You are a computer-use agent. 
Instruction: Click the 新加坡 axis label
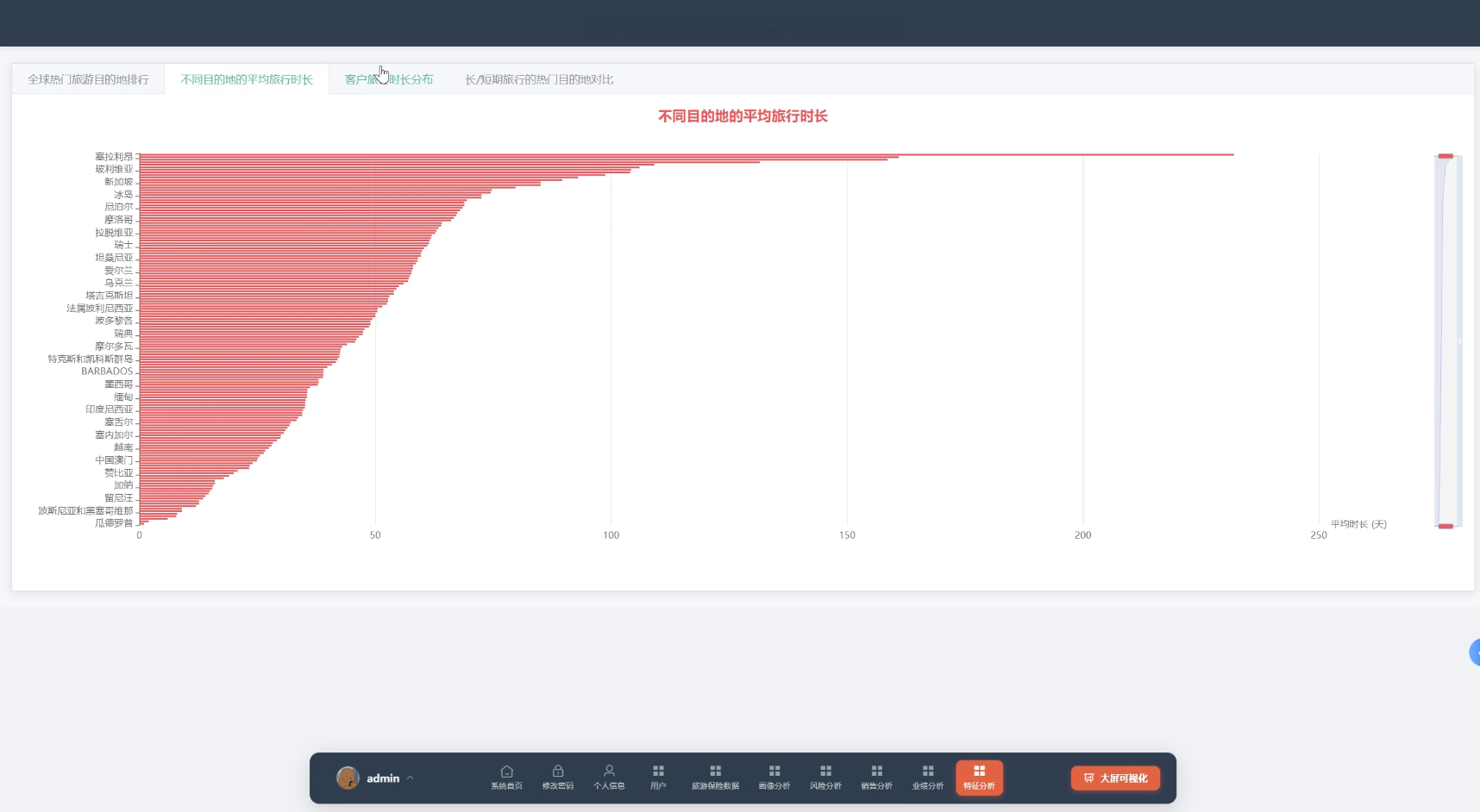(x=119, y=182)
